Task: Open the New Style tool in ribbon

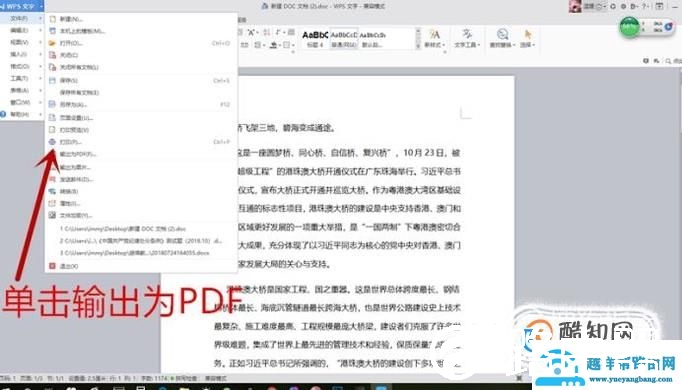Action: tap(434, 34)
